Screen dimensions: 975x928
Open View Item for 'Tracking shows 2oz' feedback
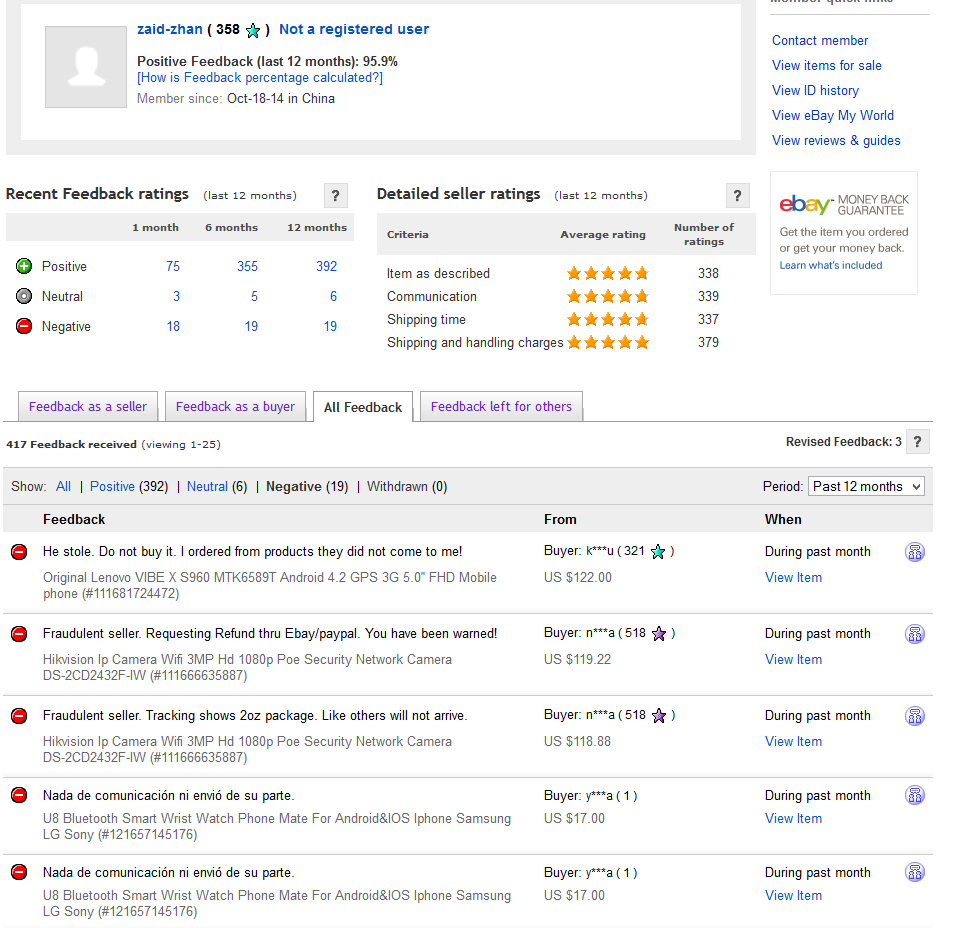click(793, 741)
